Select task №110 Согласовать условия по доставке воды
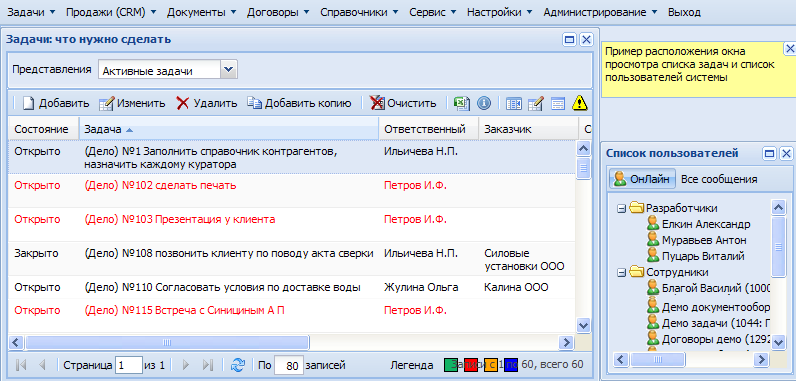 point(292,287)
